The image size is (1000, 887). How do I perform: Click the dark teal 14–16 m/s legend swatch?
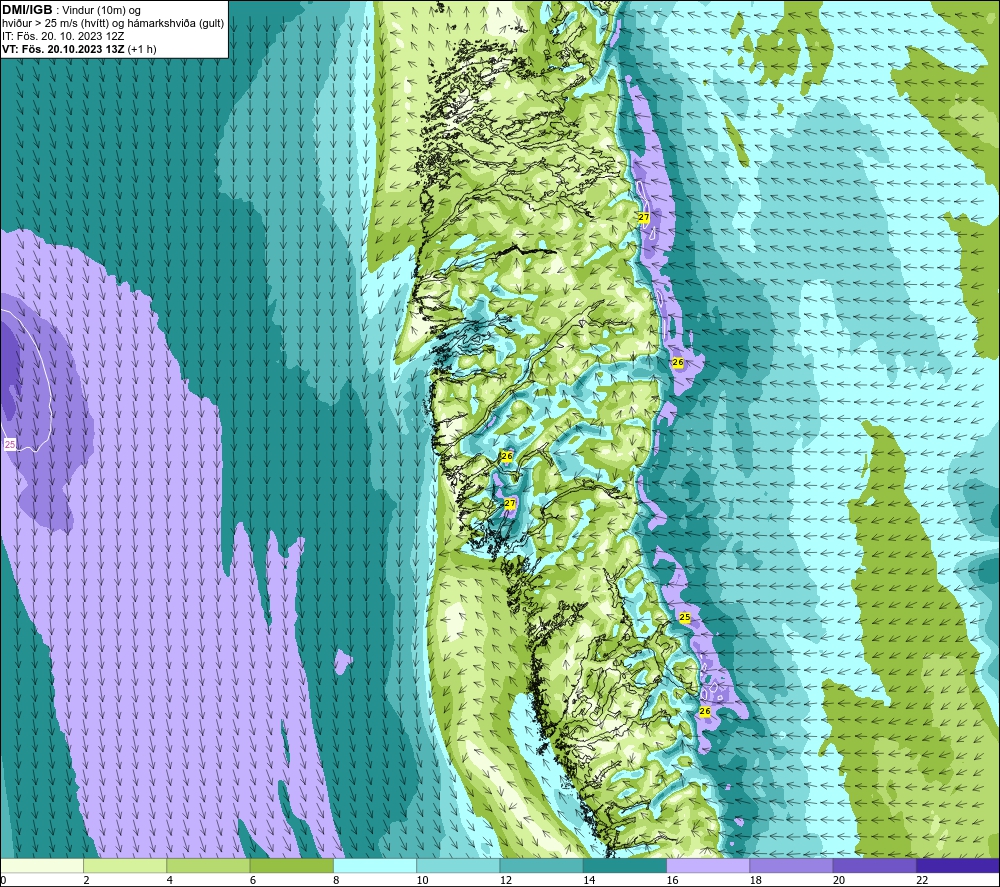(625, 865)
